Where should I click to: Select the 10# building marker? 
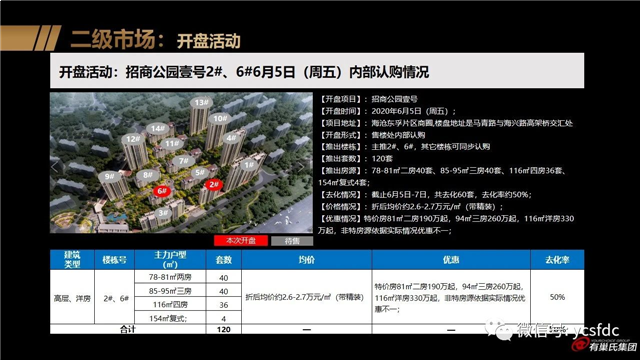pos(220,118)
